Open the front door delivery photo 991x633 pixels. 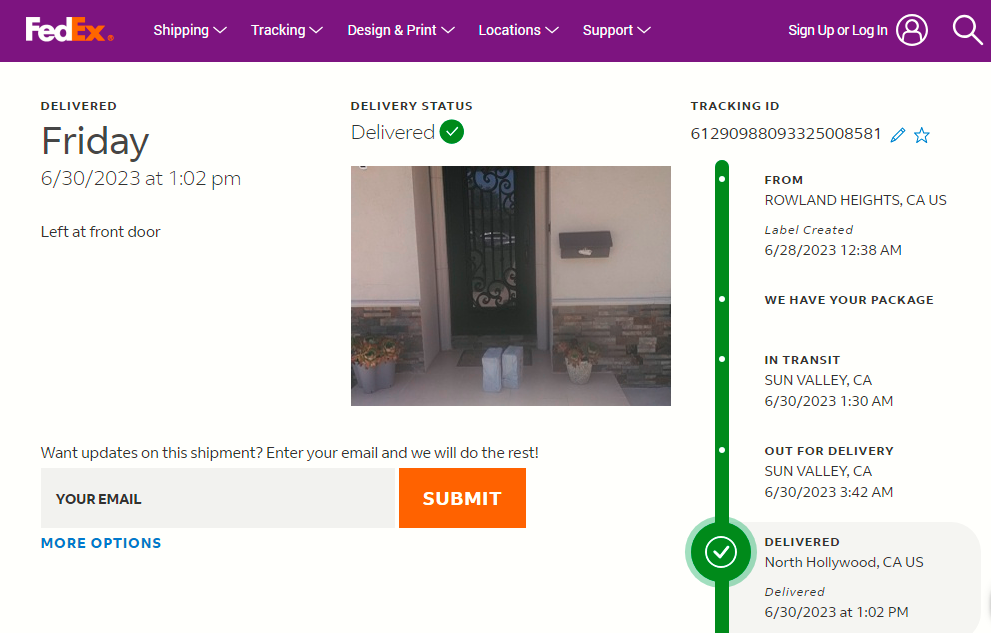pos(510,285)
